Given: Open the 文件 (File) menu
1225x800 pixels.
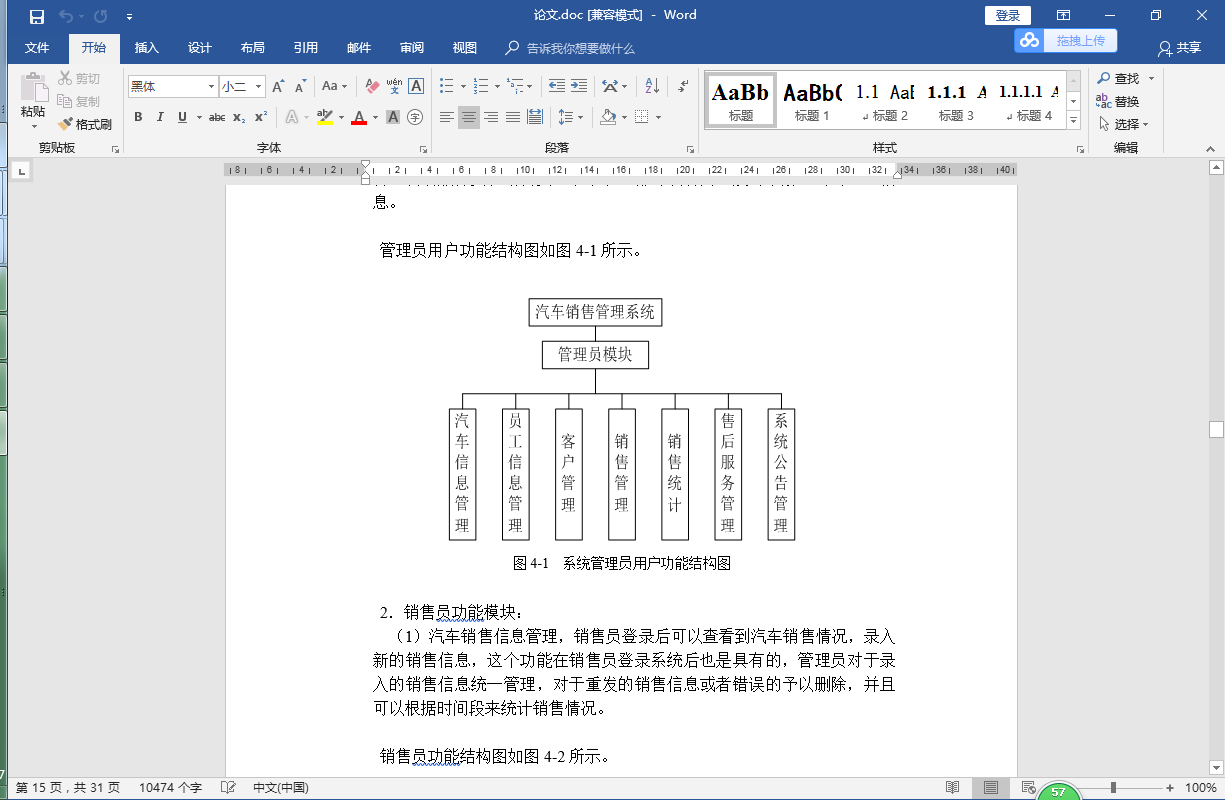Looking at the screenshot, I should pos(37,48).
